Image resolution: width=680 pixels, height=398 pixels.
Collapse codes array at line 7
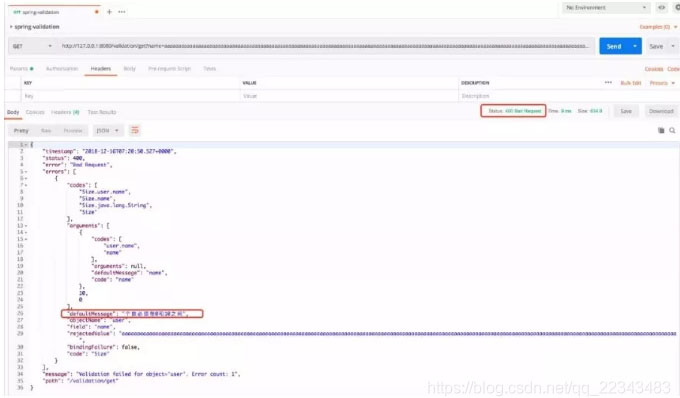(26, 185)
